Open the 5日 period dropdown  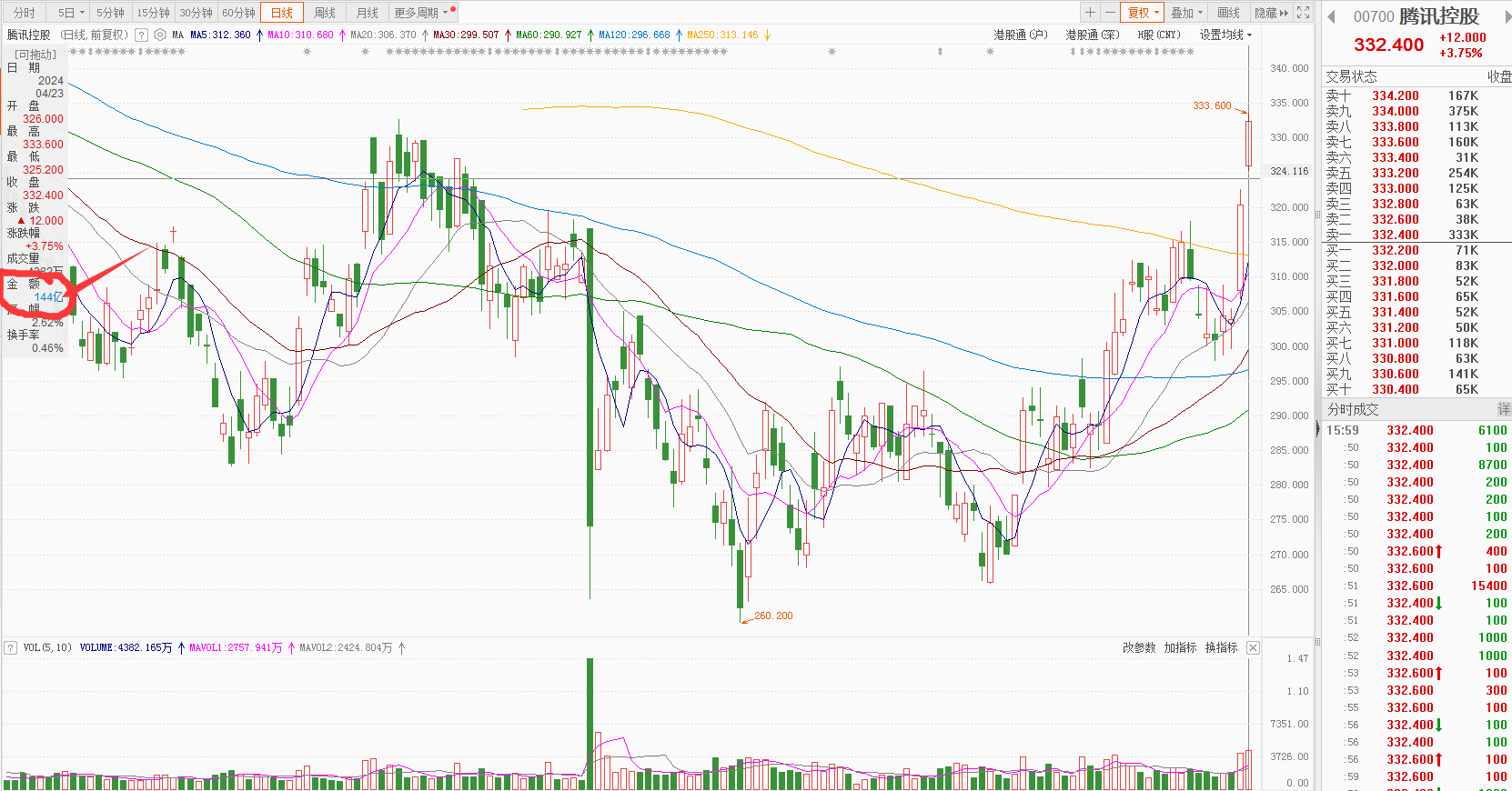[71, 13]
